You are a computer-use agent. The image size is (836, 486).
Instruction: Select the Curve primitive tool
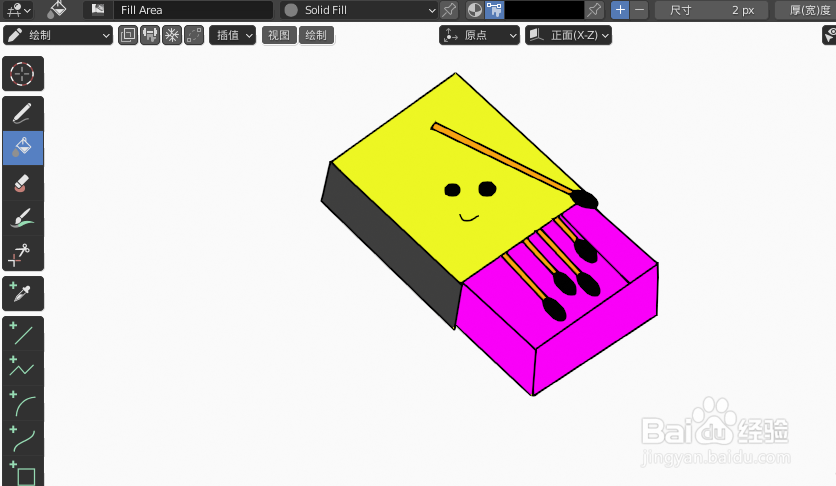click(x=22, y=438)
